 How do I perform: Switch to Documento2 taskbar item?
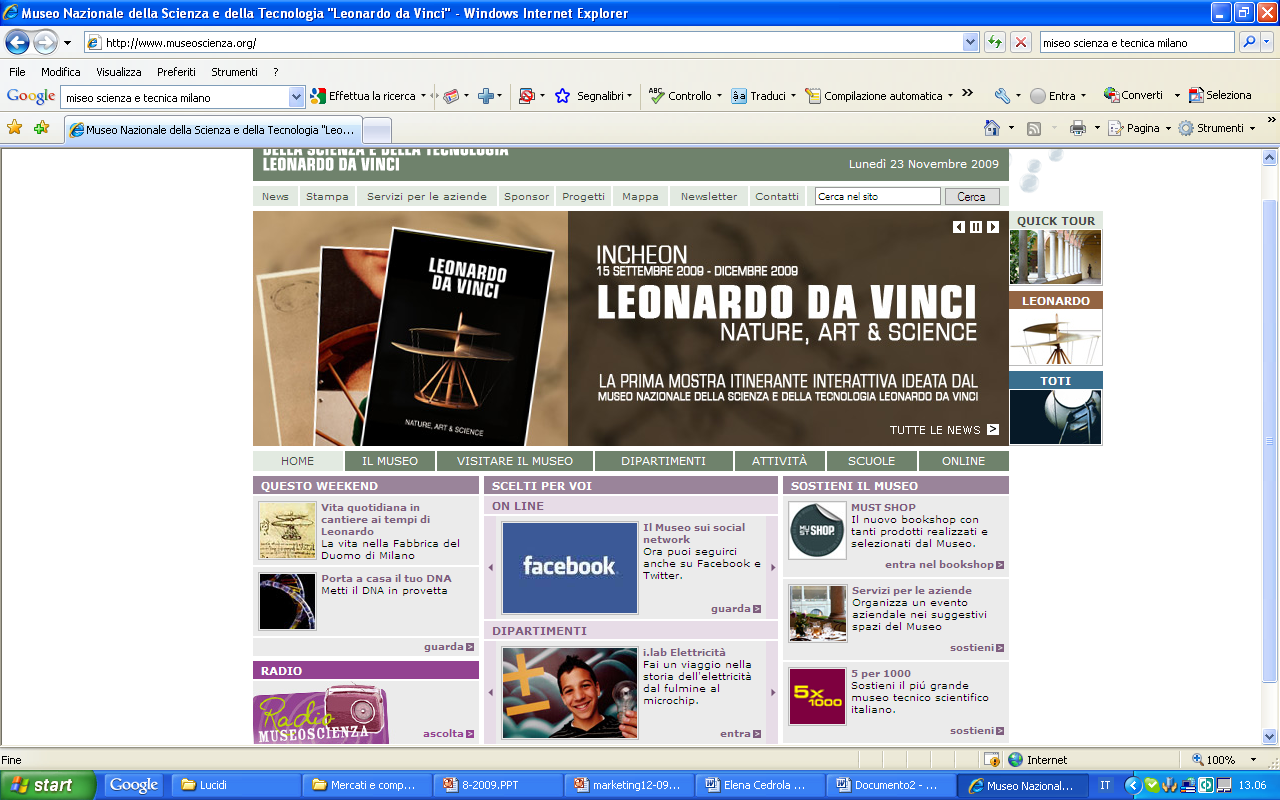(890, 785)
